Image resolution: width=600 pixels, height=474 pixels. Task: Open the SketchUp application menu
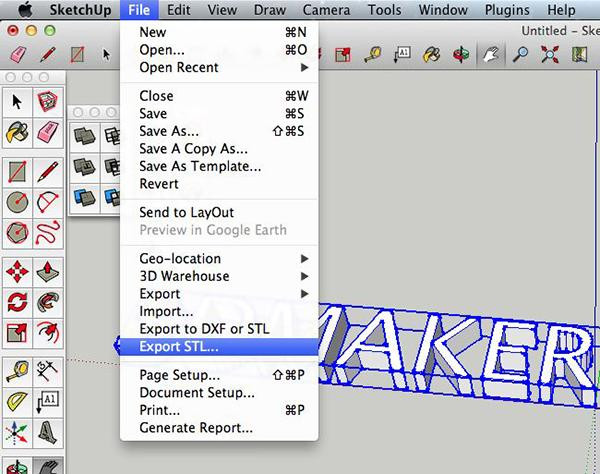coord(80,10)
